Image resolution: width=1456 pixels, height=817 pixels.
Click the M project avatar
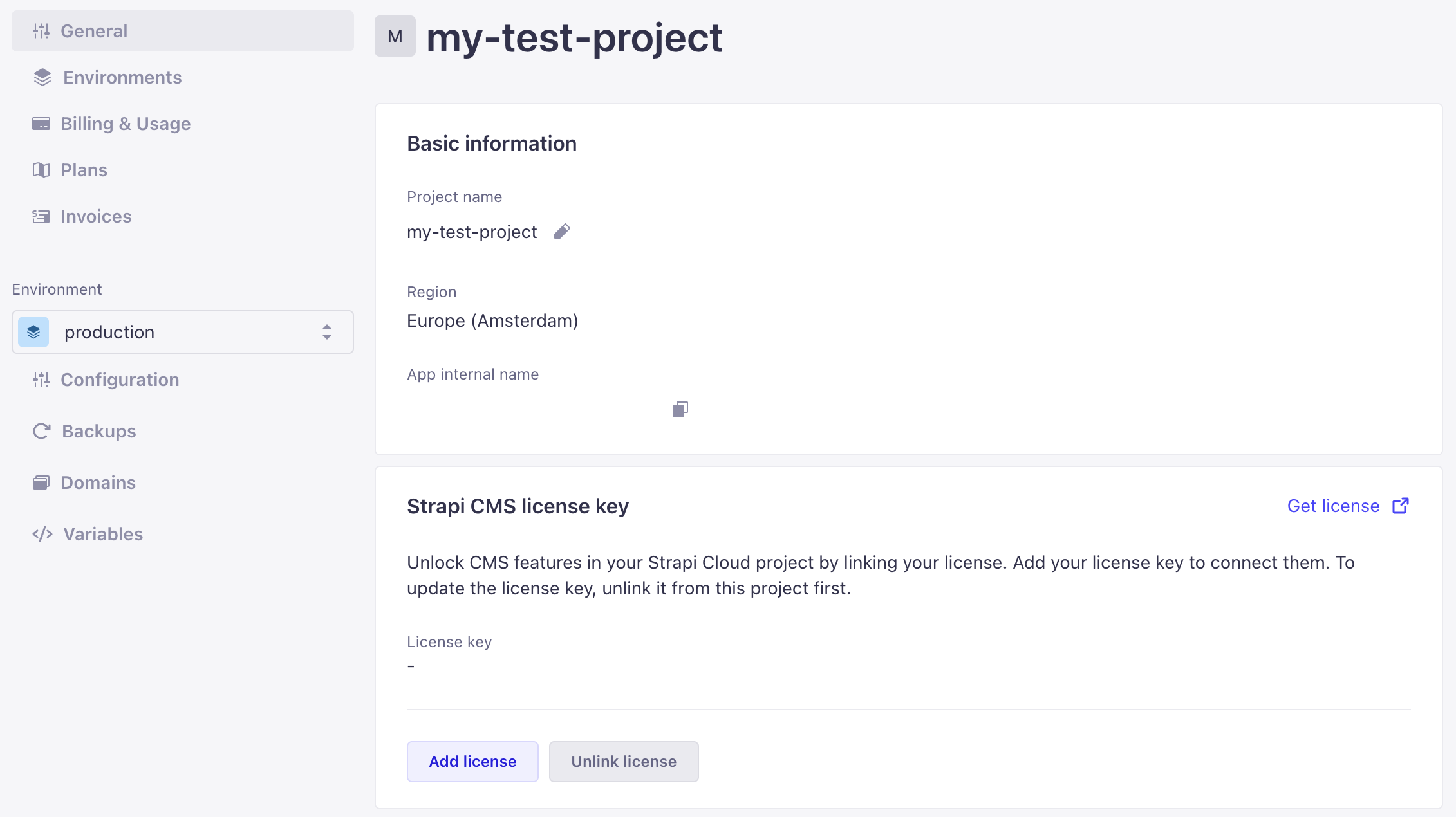[395, 37]
